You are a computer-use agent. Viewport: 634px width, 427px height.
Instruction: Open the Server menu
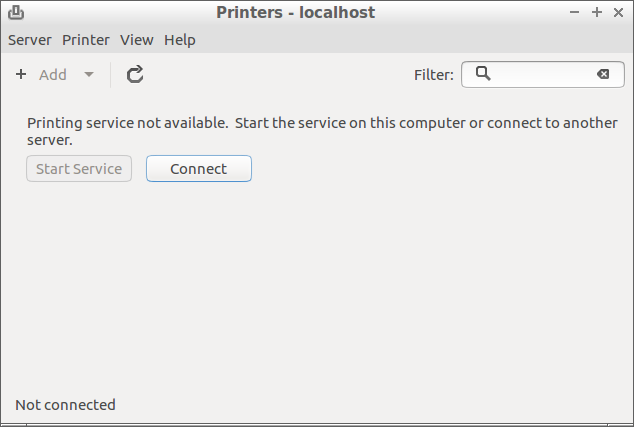pos(29,40)
